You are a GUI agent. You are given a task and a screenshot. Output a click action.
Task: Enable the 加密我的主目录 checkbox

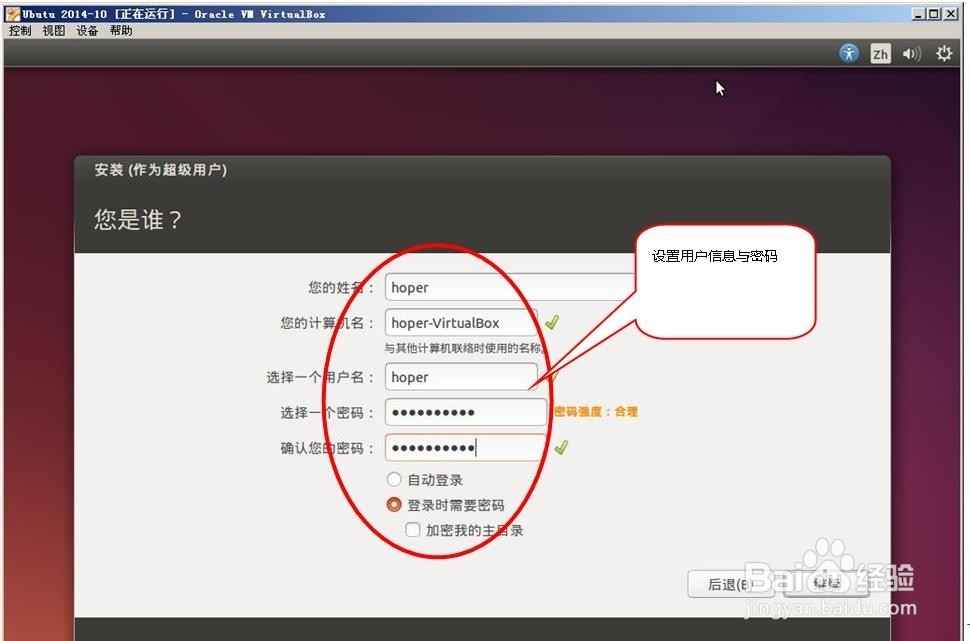pos(413,530)
